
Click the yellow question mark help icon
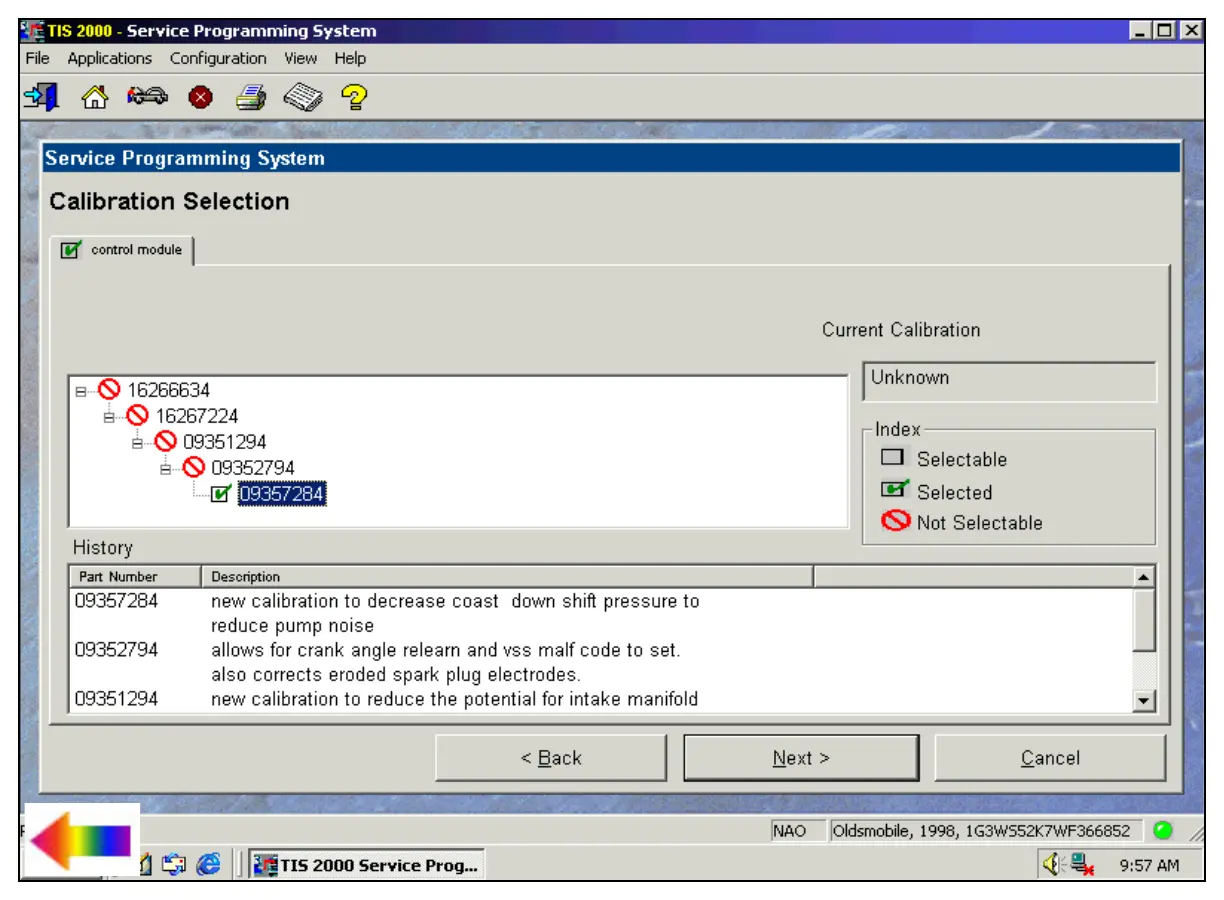(354, 97)
